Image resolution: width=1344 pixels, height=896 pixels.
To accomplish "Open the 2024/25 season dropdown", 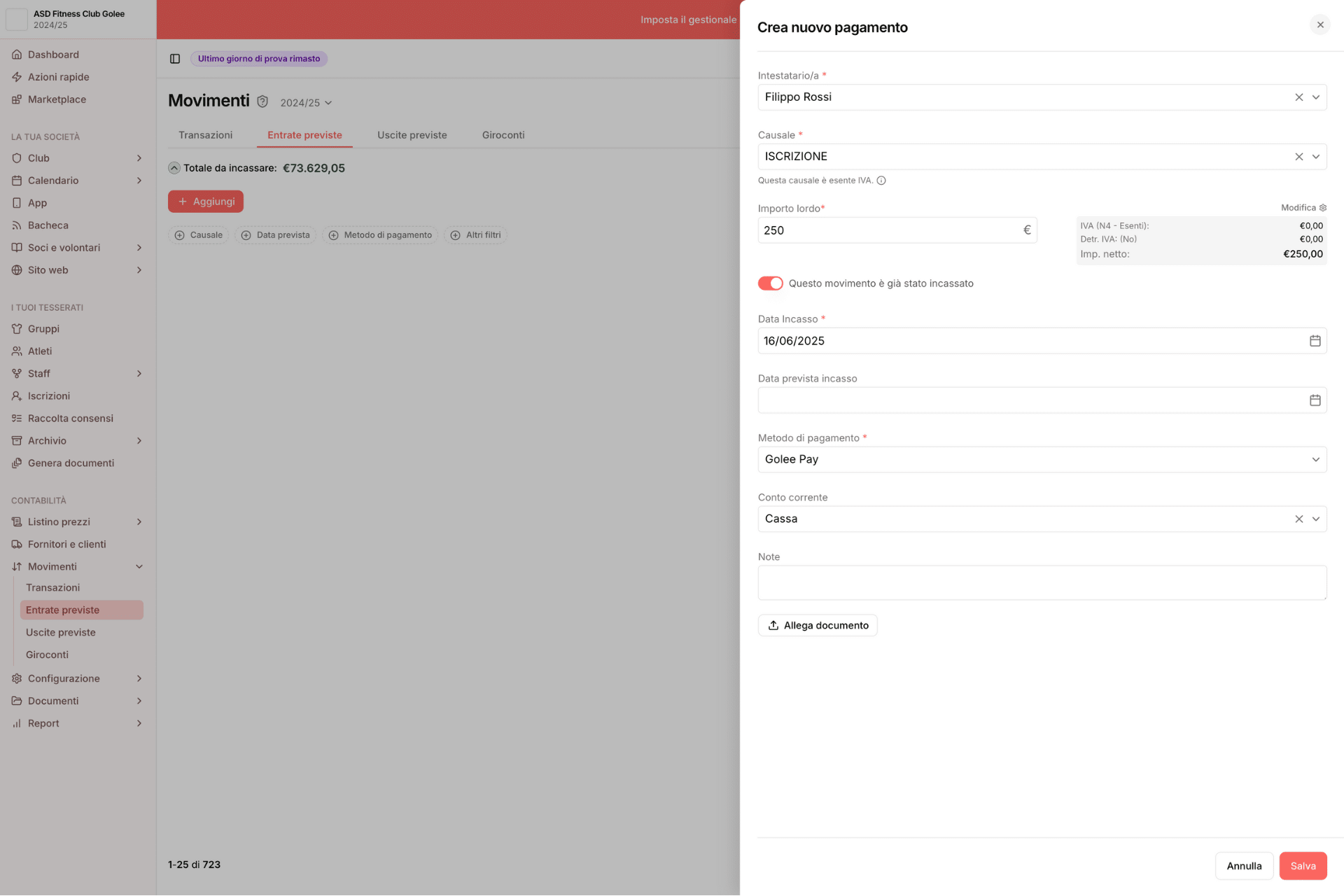I will click(306, 103).
